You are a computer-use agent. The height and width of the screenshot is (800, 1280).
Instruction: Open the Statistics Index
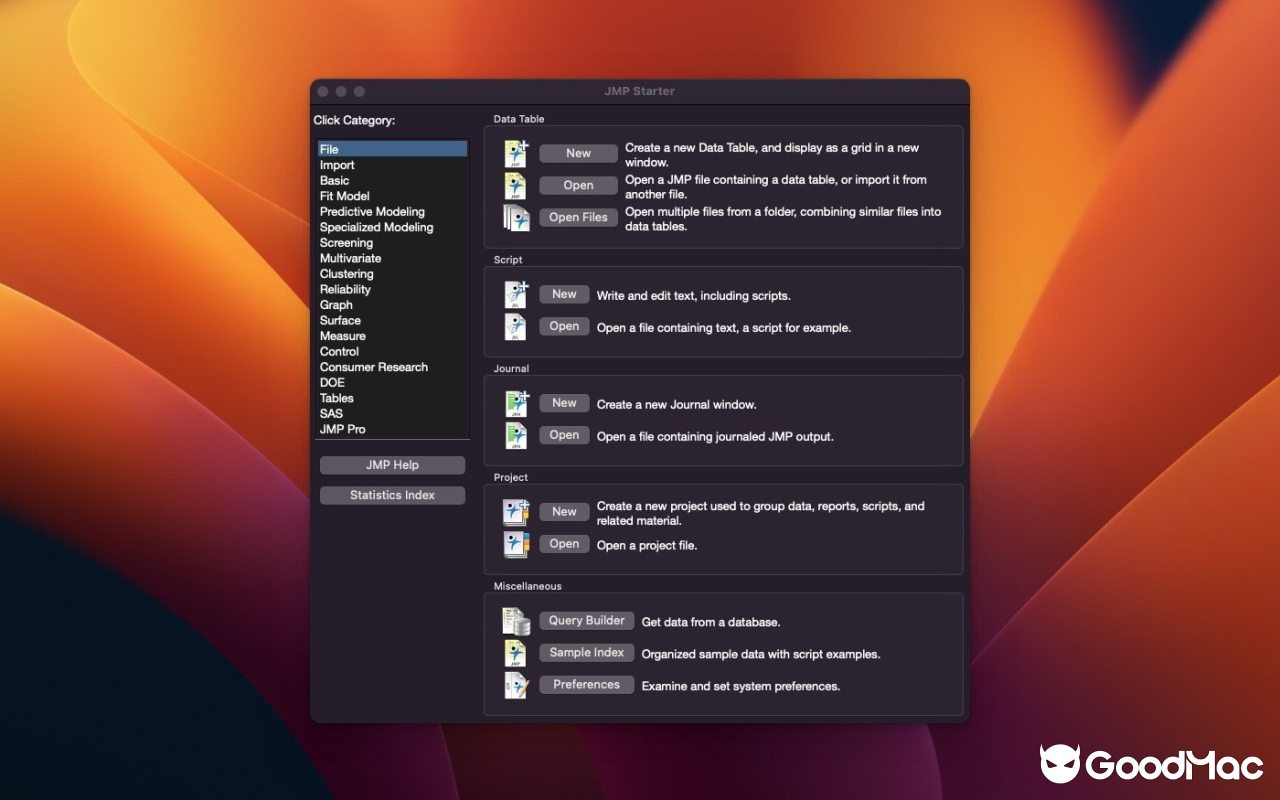coord(392,495)
